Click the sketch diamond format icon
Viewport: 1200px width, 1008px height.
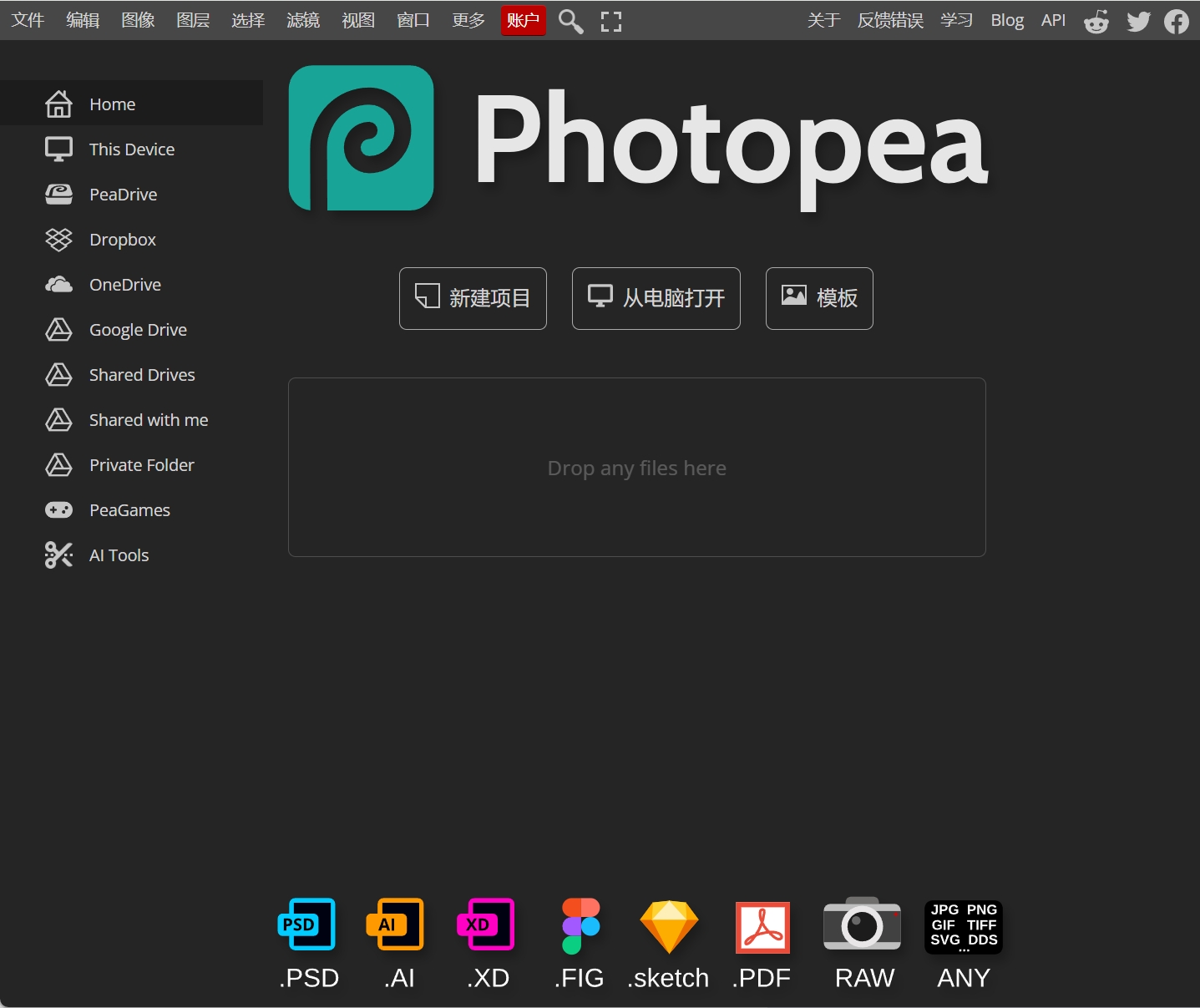tap(669, 927)
